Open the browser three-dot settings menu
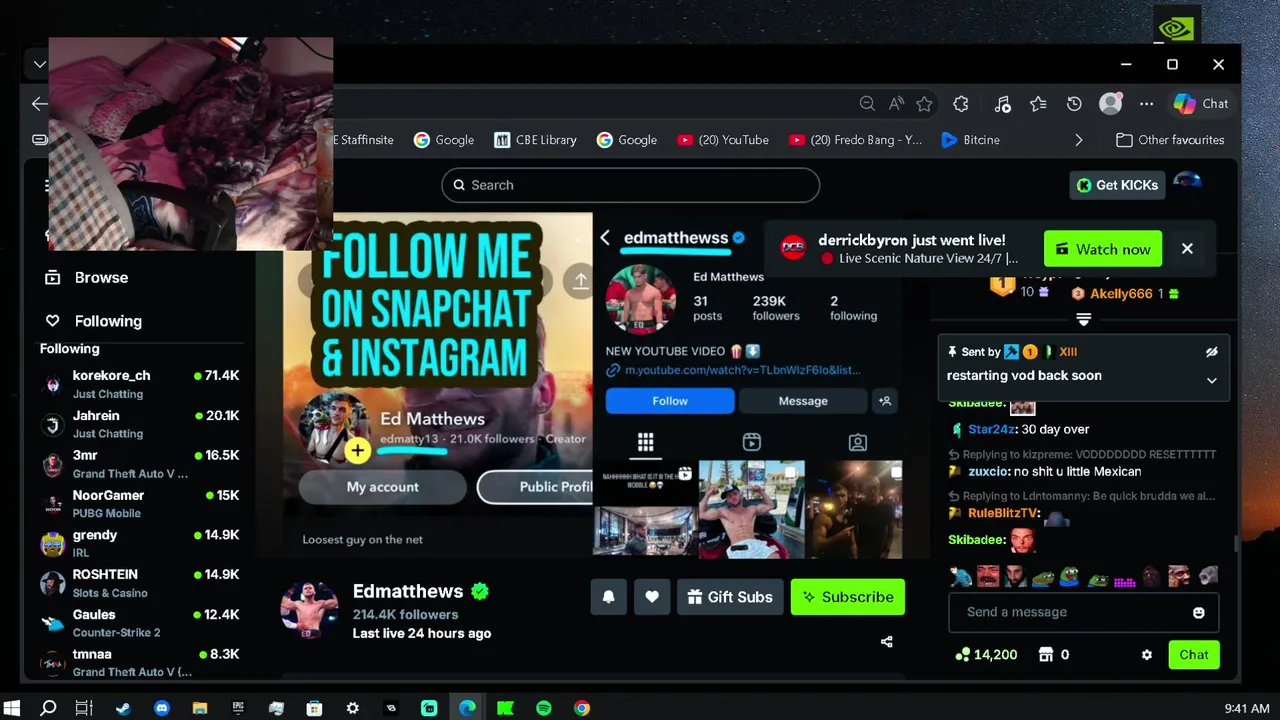 click(1146, 104)
